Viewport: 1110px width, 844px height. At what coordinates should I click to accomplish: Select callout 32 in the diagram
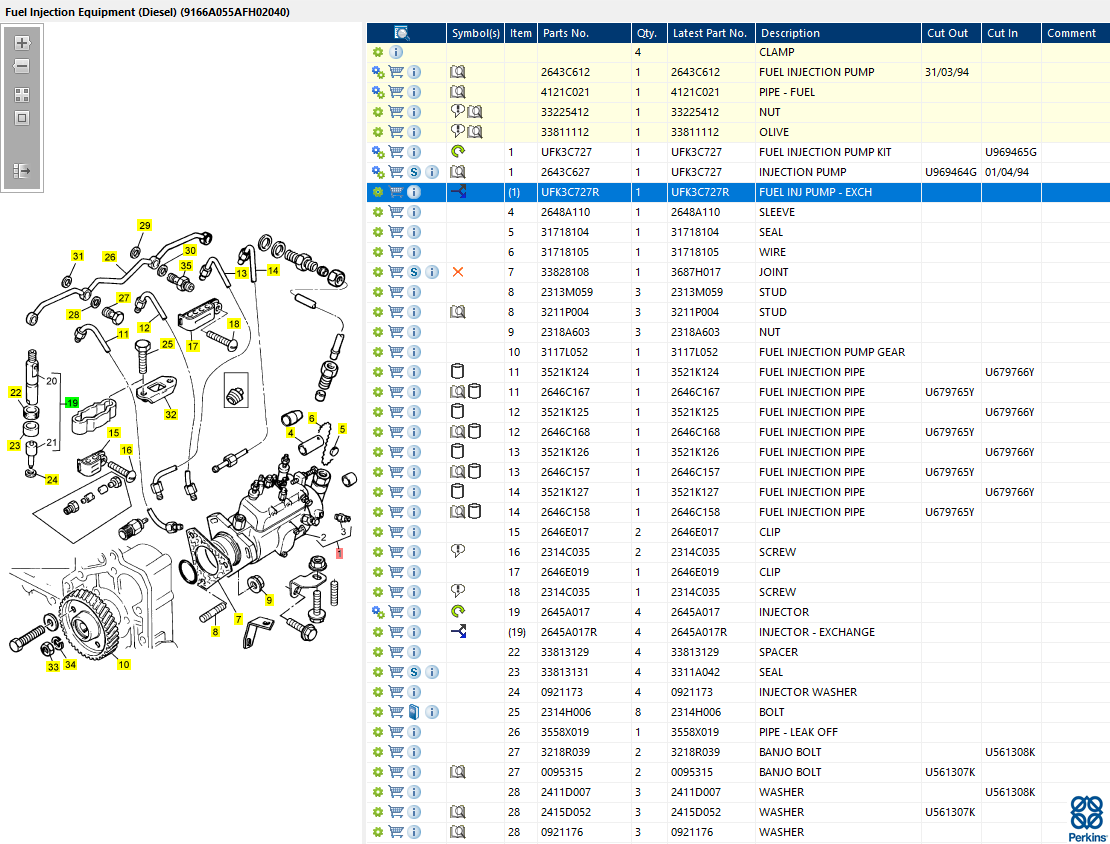(x=171, y=414)
